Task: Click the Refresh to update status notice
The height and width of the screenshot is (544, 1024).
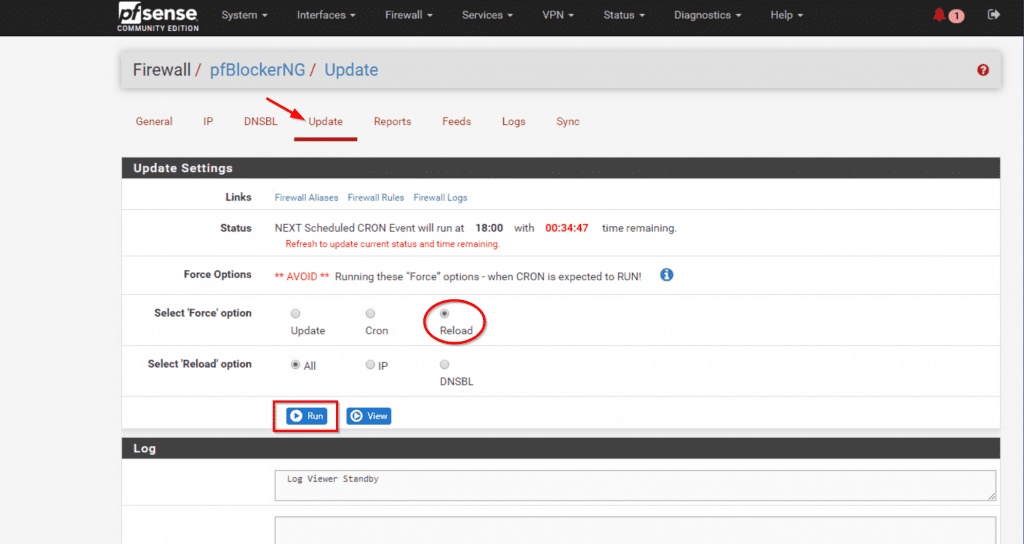Action: 392,244
